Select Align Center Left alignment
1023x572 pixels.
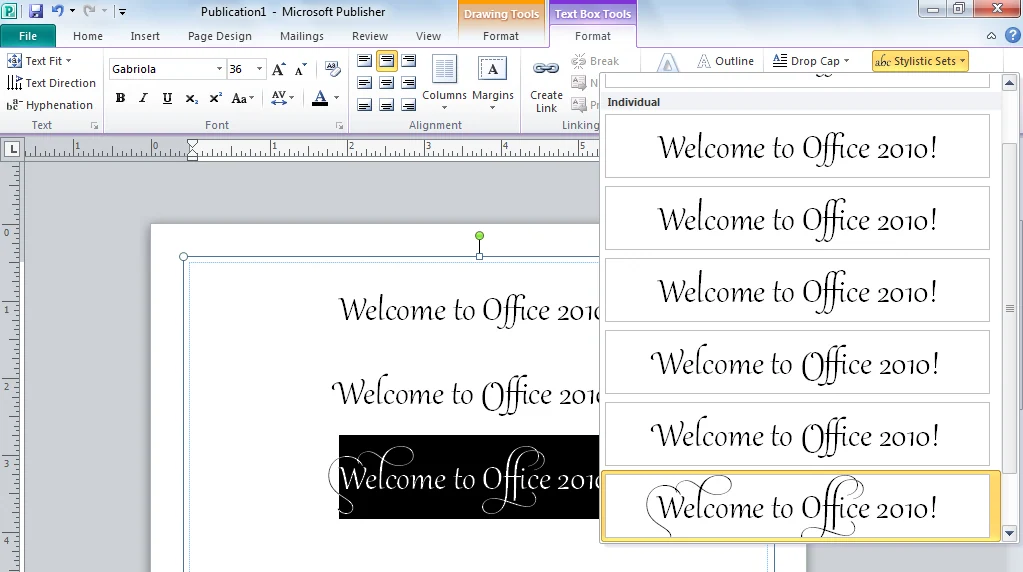(x=365, y=83)
